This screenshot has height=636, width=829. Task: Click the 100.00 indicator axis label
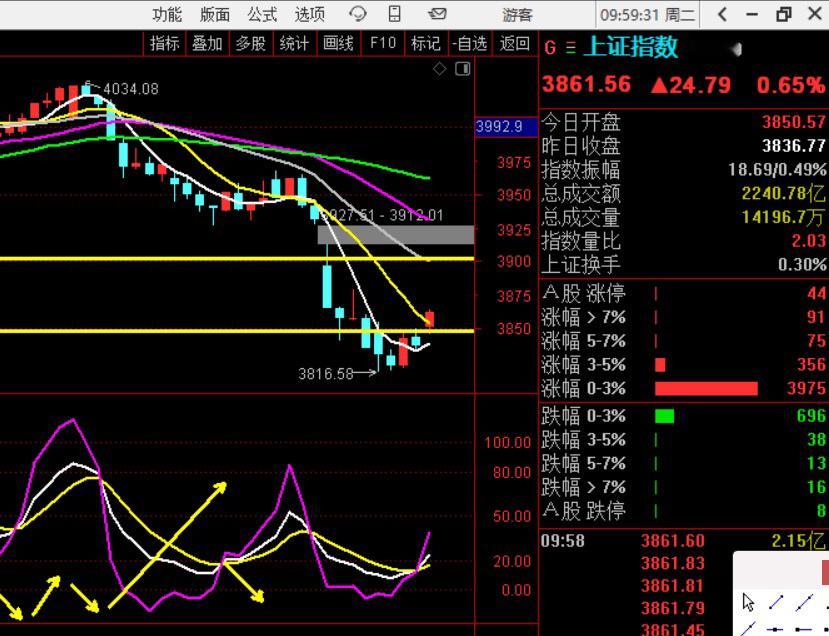(508, 443)
